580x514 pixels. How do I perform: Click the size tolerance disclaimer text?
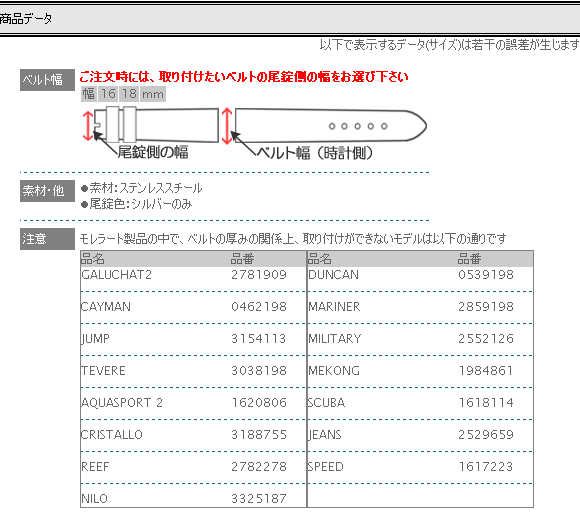click(x=449, y=45)
